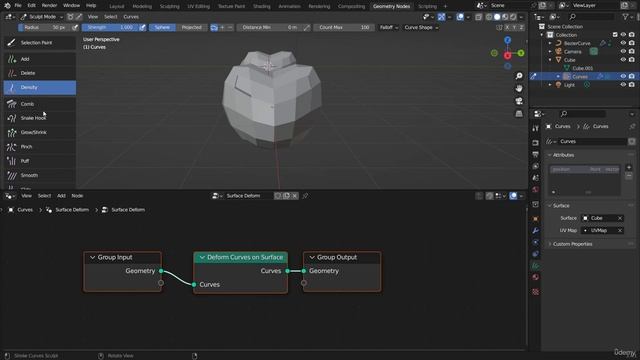Clear the Surface Cube field
This screenshot has width=640, height=360.
[x=620, y=218]
